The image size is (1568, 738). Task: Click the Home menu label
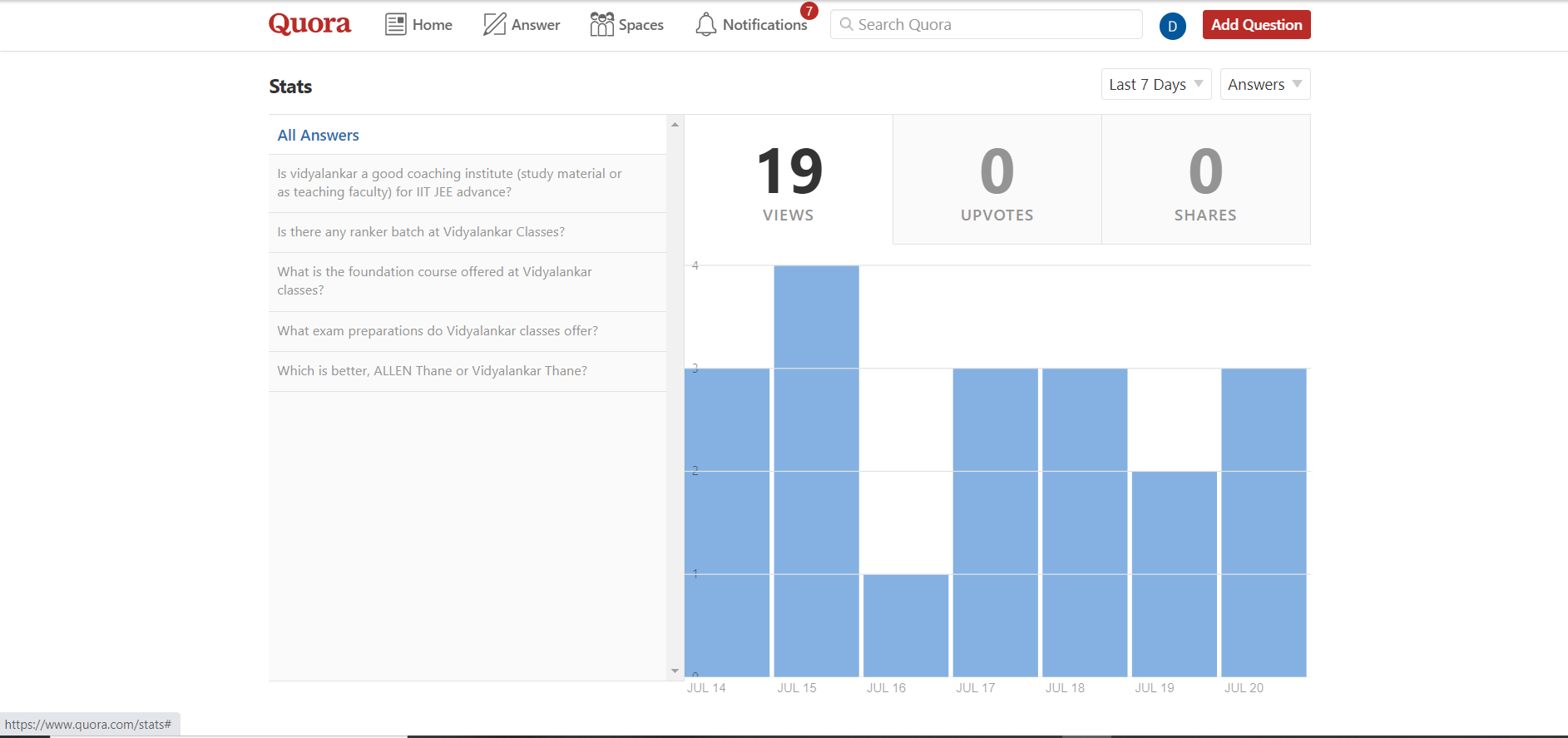coord(433,25)
